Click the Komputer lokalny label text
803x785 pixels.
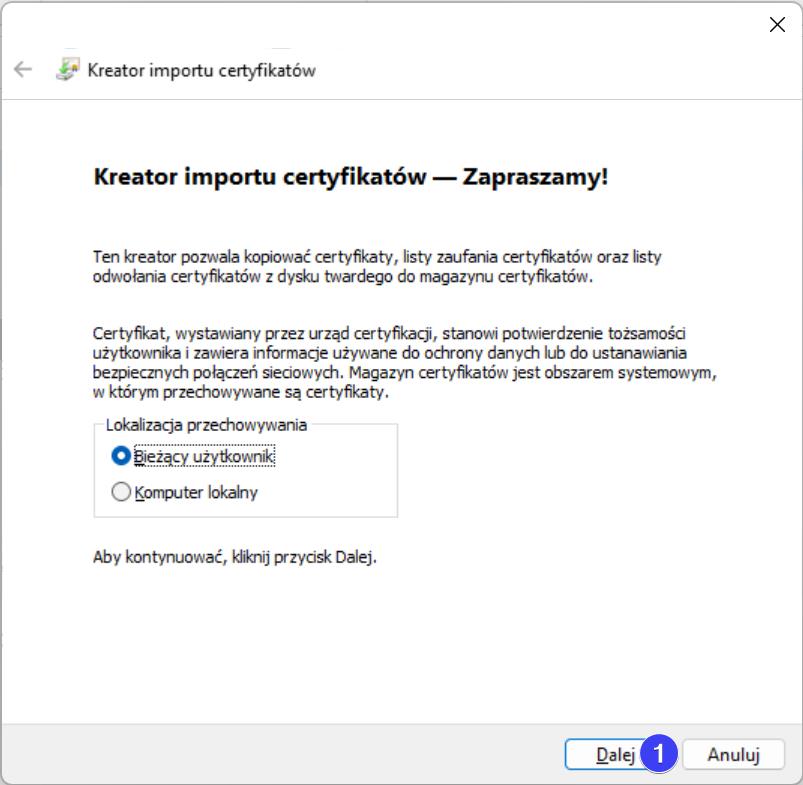(196, 492)
